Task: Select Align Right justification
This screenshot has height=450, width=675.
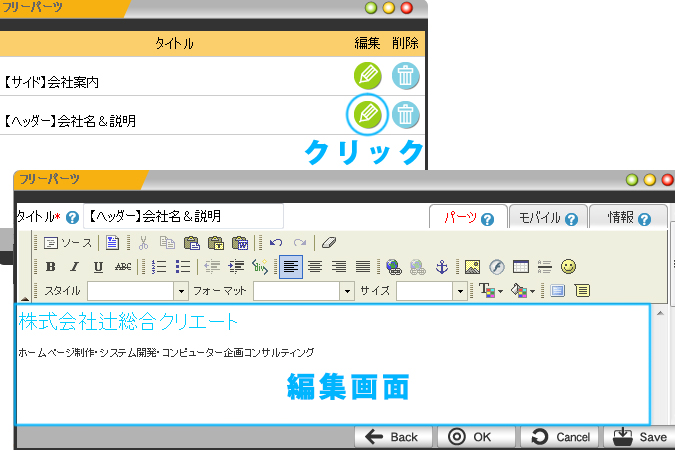Action: click(339, 267)
